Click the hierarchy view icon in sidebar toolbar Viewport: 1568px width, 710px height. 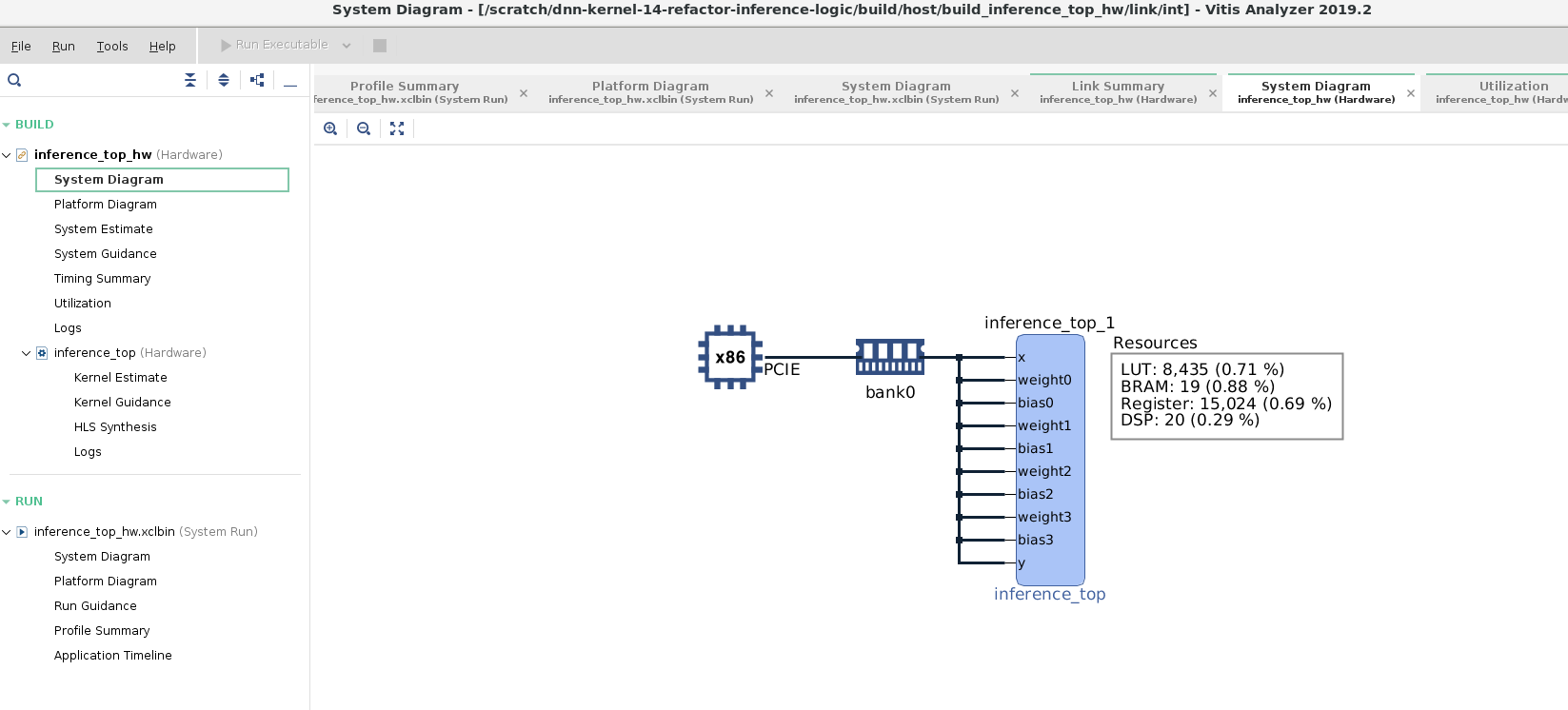[257, 80]
